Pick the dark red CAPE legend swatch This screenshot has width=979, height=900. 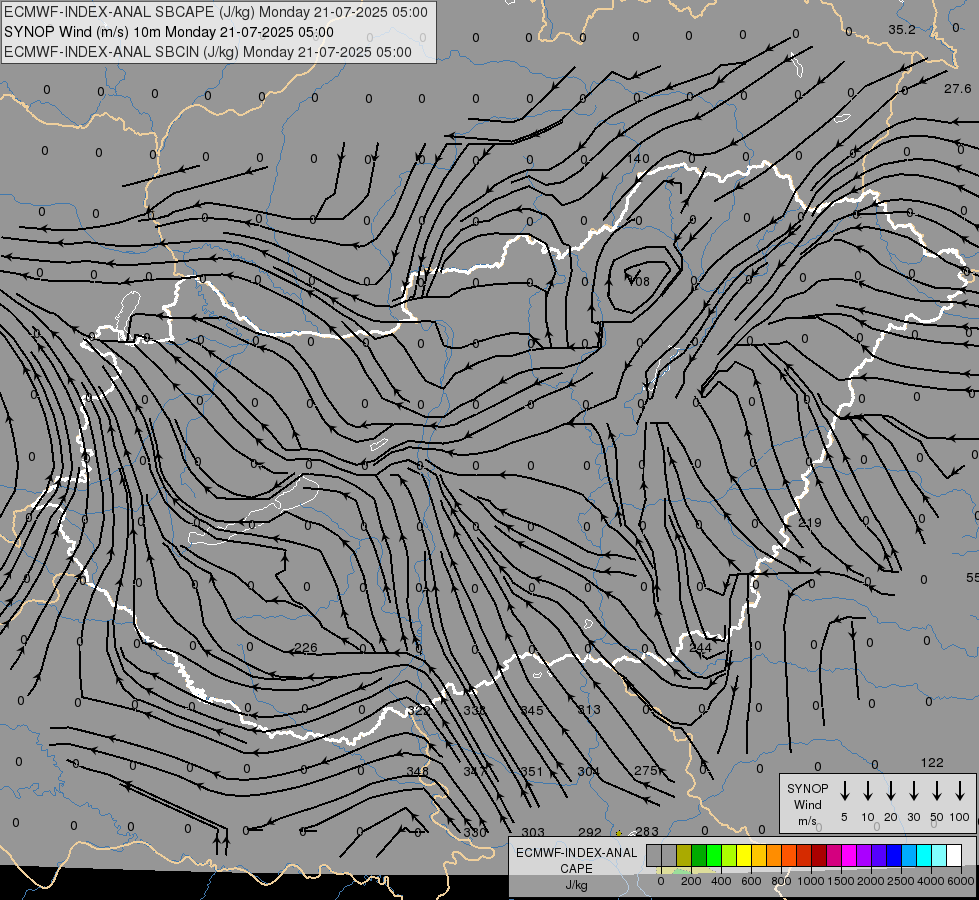coord(819,855)
